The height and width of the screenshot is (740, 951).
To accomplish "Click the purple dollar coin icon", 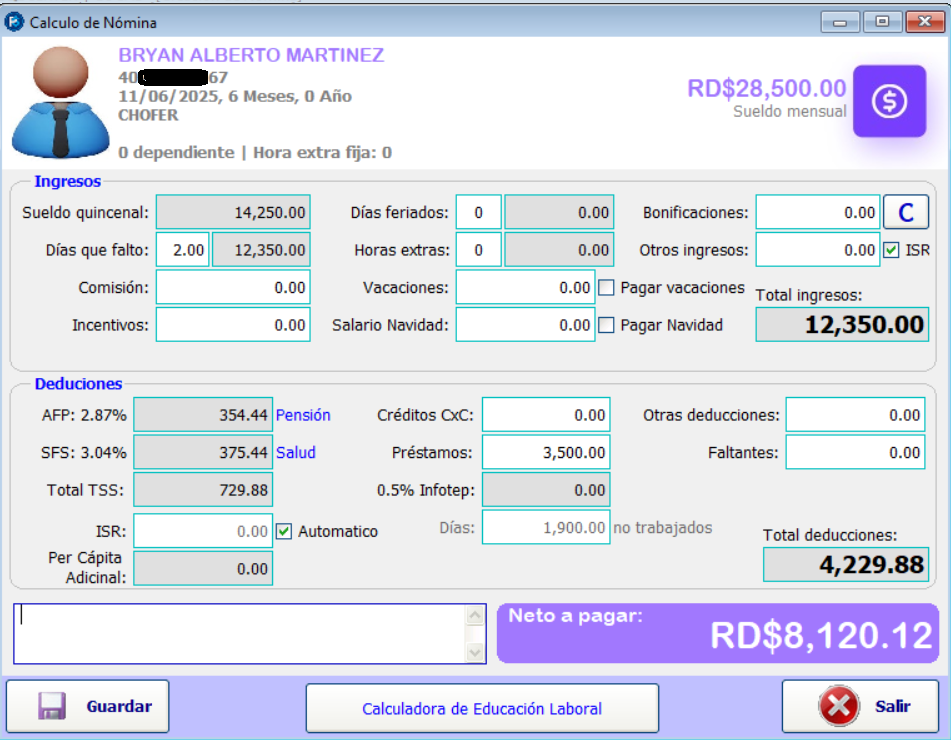I will (889, 103).
